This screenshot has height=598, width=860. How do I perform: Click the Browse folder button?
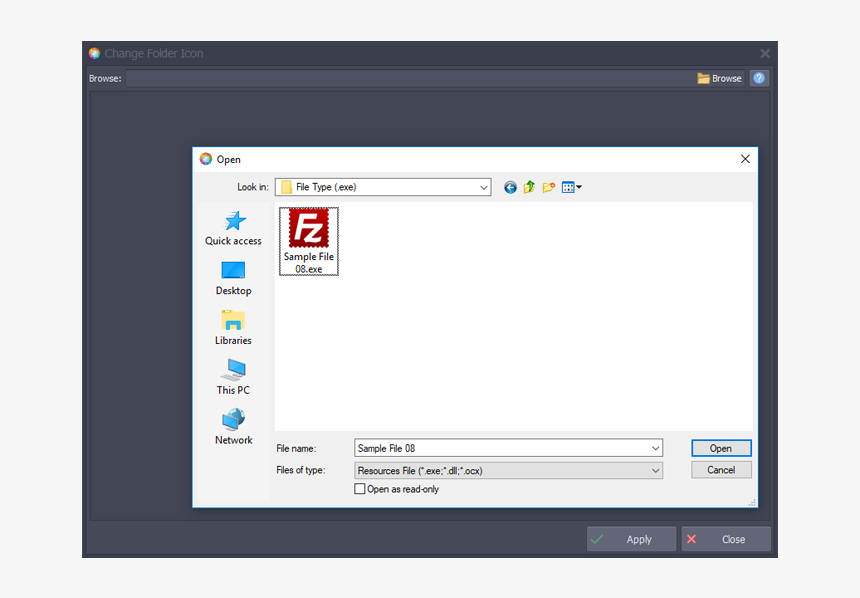(720, 78)
